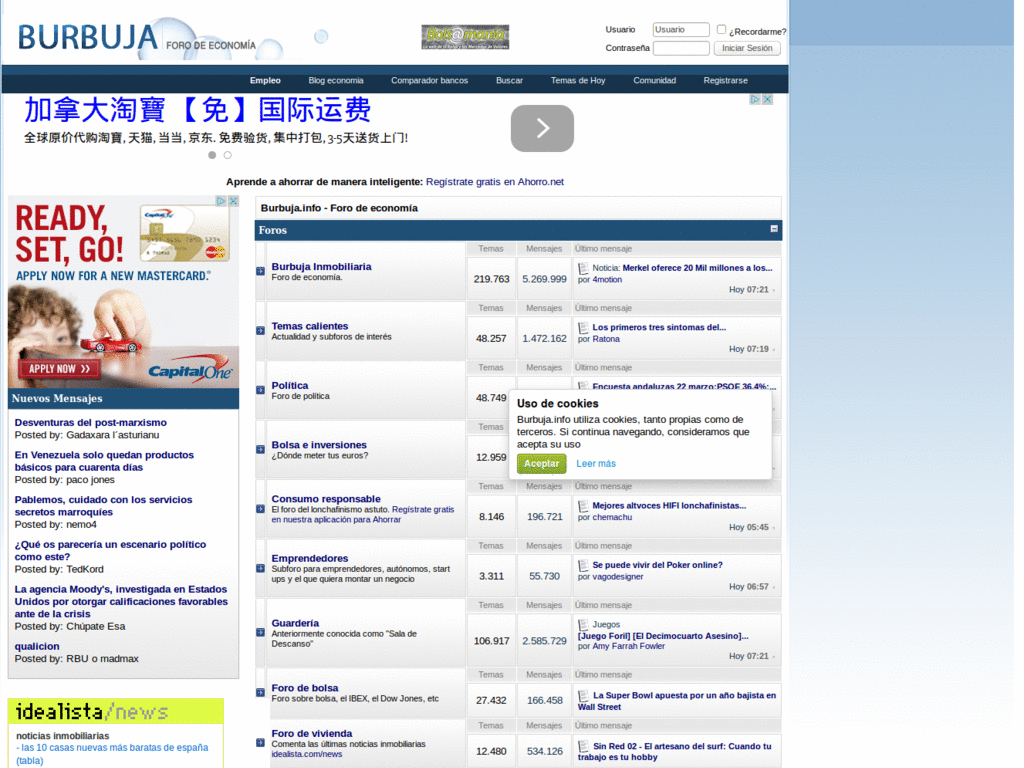Close the top banner ad with the X icon

tap(767, 99)
